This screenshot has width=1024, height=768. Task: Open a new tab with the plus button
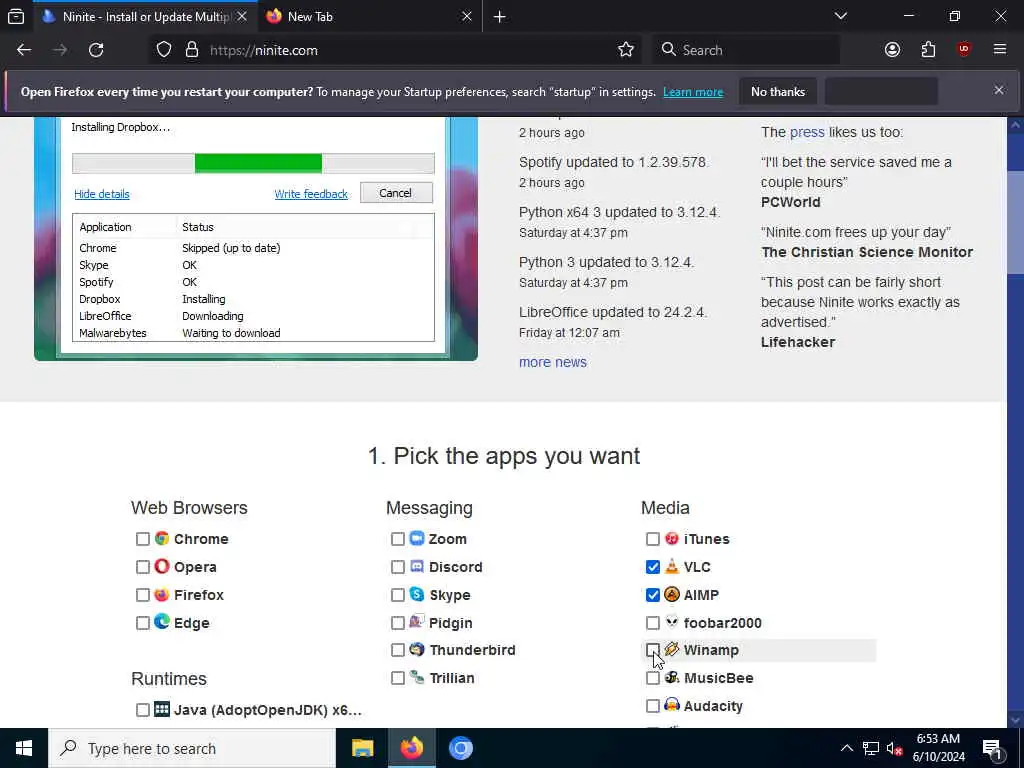point(500,16)
